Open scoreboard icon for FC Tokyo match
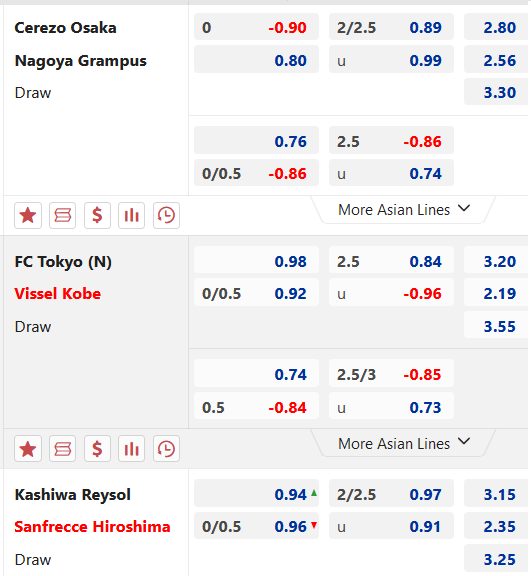Image resolution: width=531 pixels, height=576 pixels. (x=62, y=449)
